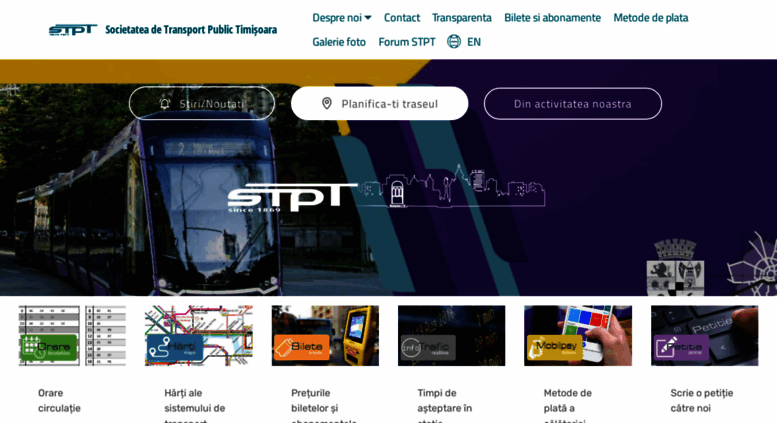Image resolution: width=777 pixels, height=423 pixels.
Task: Click the Orare circulație text link
Action: 59,401
